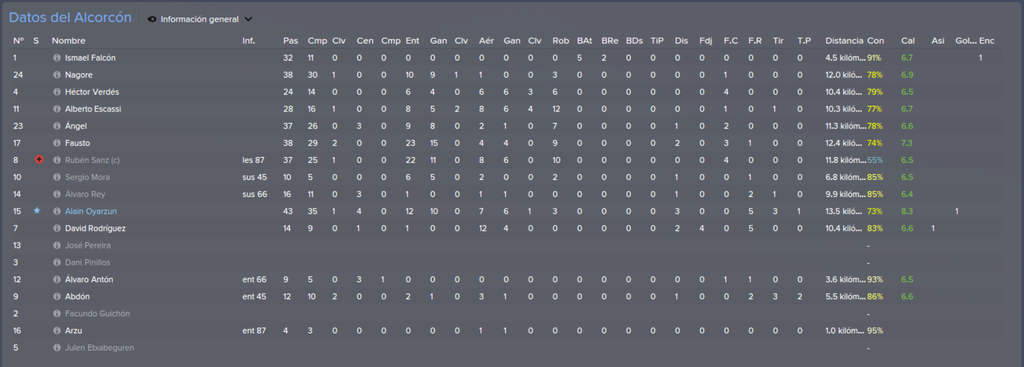Open Alberto Escassi player name link
The width and height of the screenshot is (1024, 367).
93,109
